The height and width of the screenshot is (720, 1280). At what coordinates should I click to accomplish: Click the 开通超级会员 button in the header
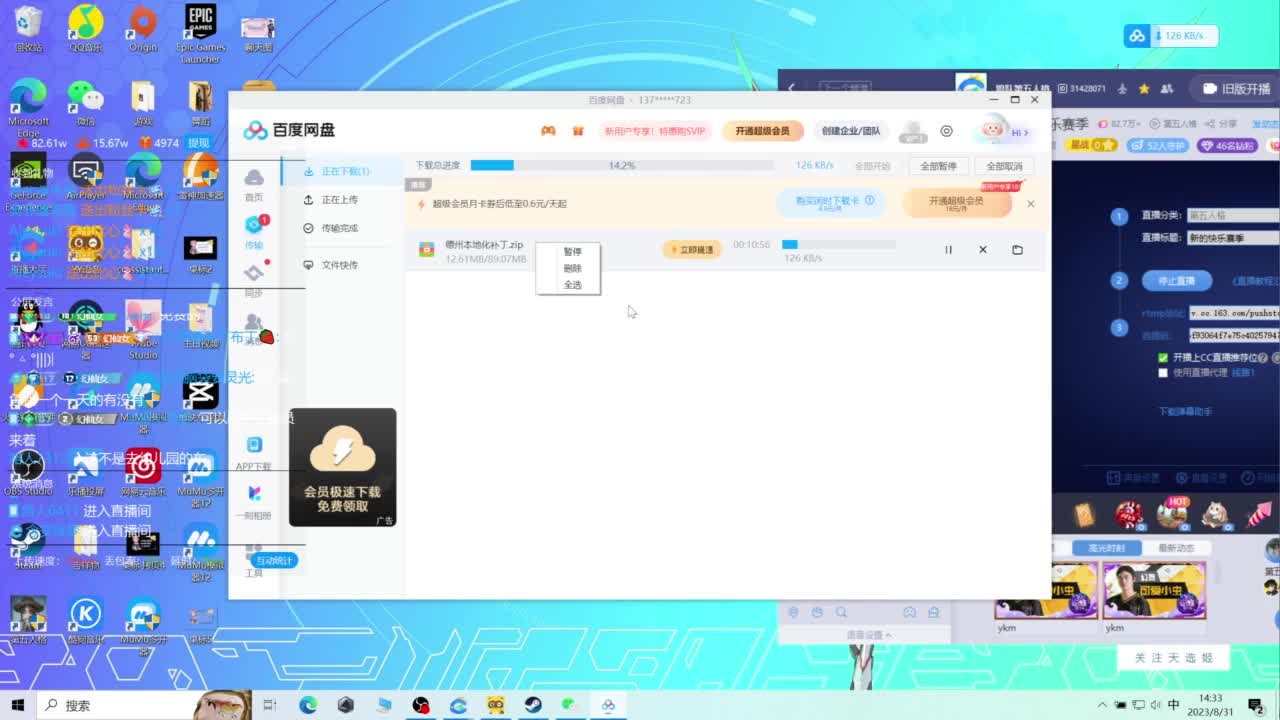tap(762, 131)
